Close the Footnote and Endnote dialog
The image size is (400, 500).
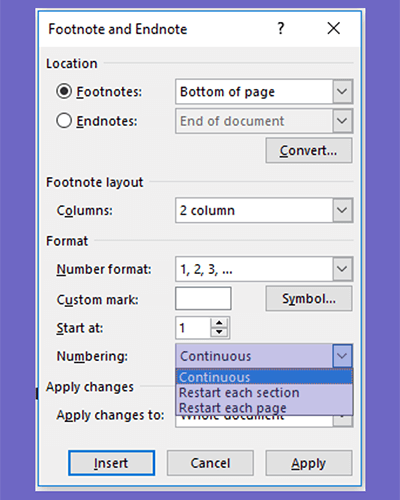pyautogui.click(x=333, y=28)
